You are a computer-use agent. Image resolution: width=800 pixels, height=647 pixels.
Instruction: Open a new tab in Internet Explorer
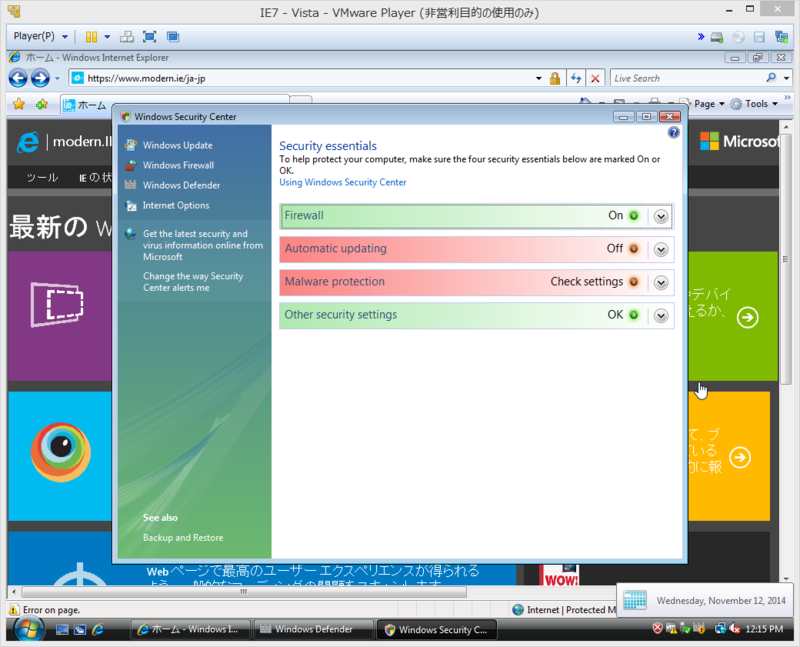pyautogui.click(x=302, y=101)
